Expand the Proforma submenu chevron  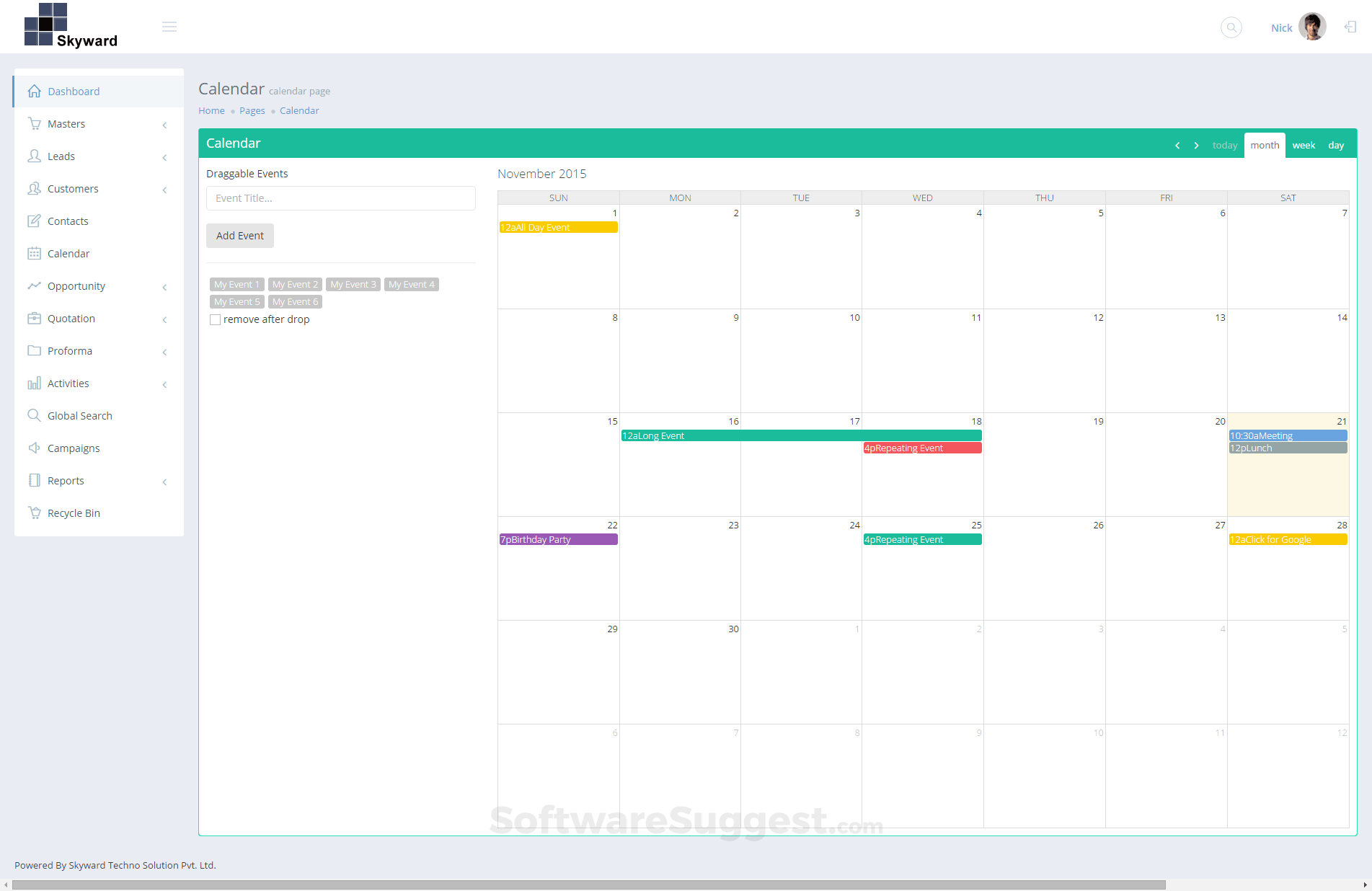point(164,352)
